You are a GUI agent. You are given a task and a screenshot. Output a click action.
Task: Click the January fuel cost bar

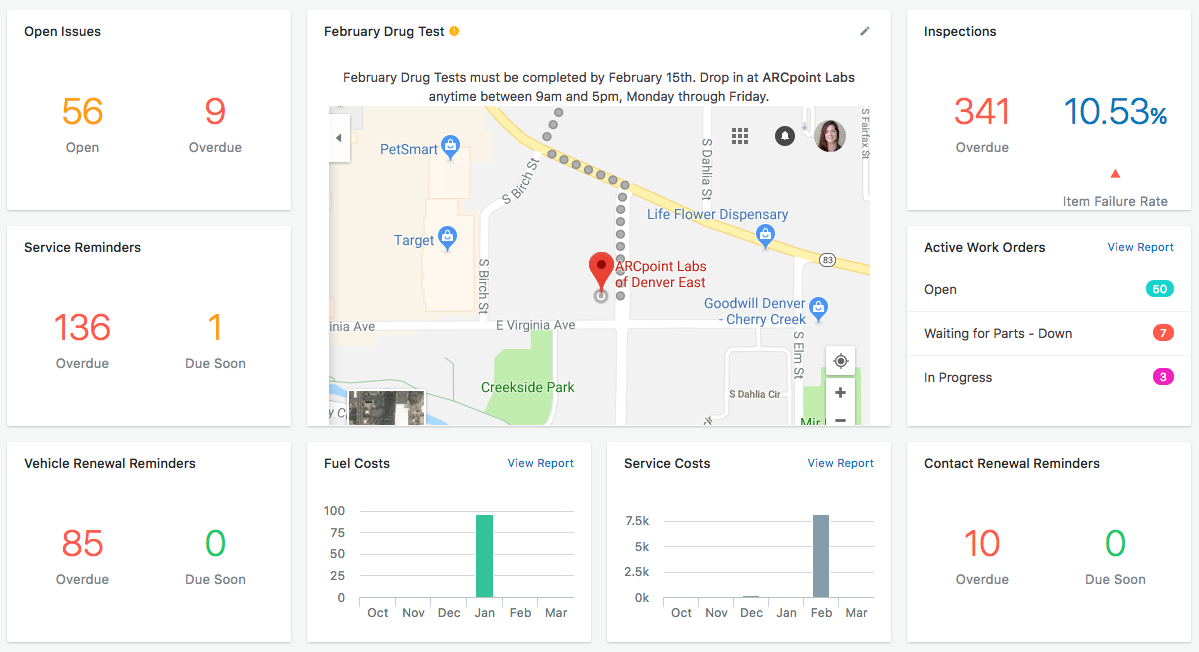pyautogui.click(x=484, y=556)
